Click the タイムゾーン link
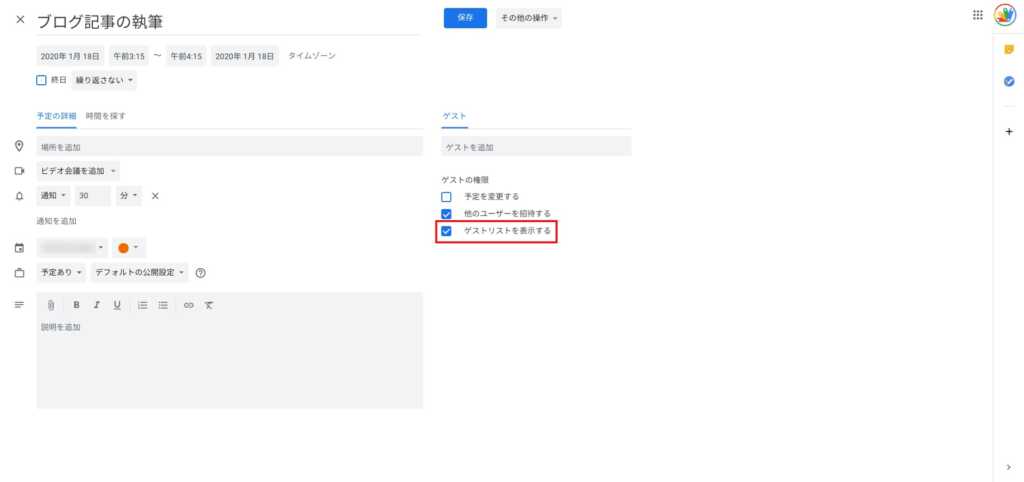The height and width of the screenshot is (482, 1024). pos(312,56)
